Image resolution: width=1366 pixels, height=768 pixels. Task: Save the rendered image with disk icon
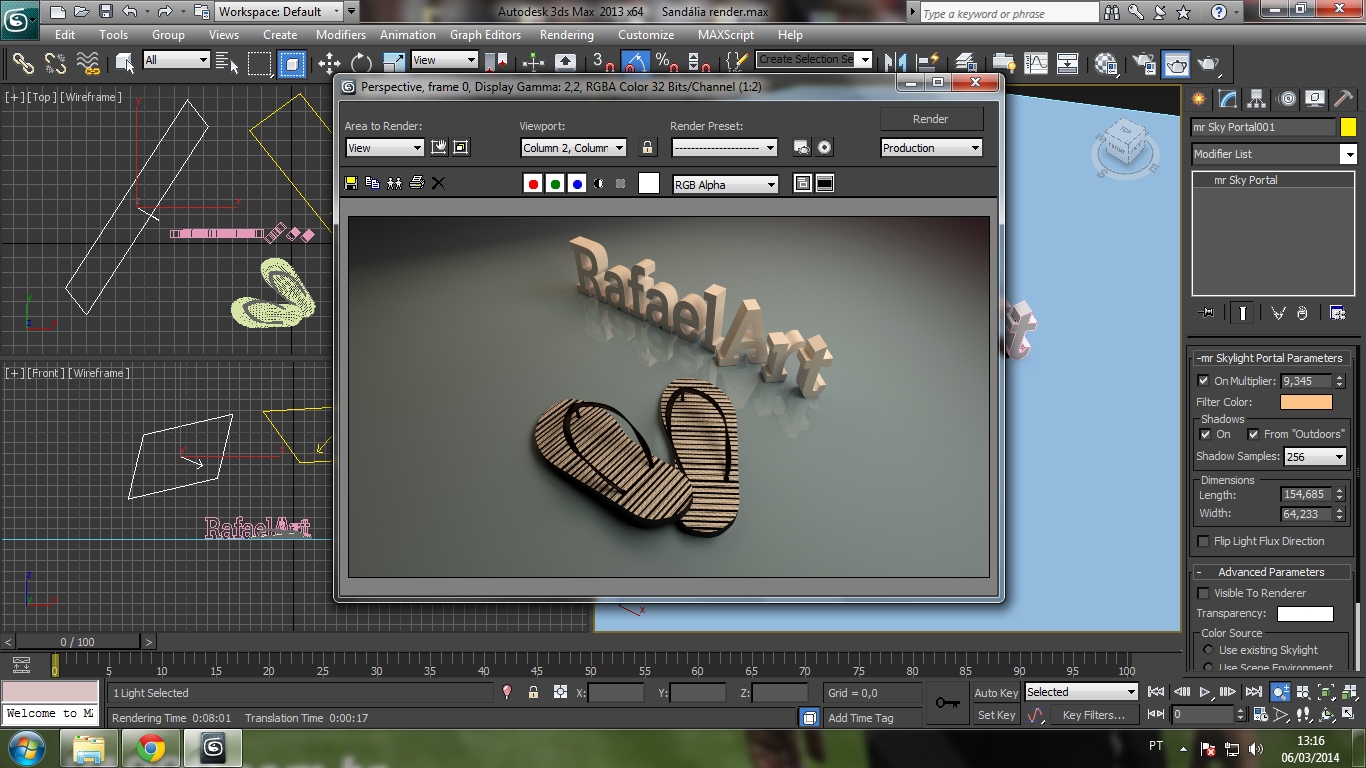pos(351,184)
